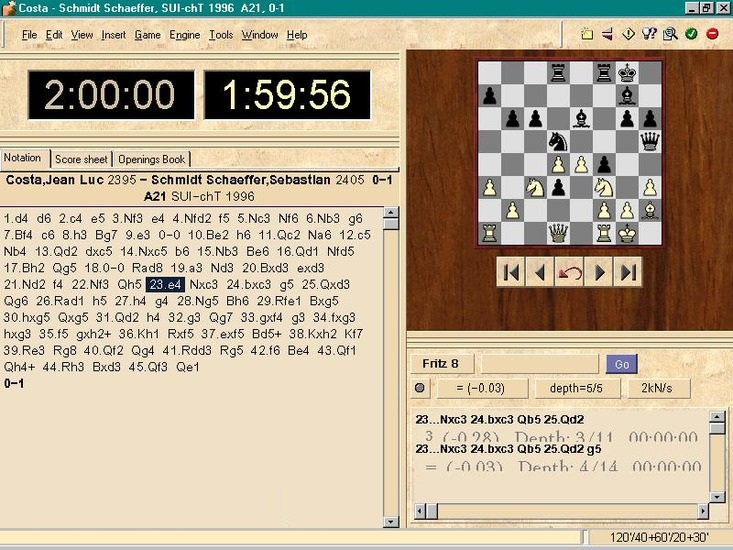Click the magnifying glass search icon

670,34
